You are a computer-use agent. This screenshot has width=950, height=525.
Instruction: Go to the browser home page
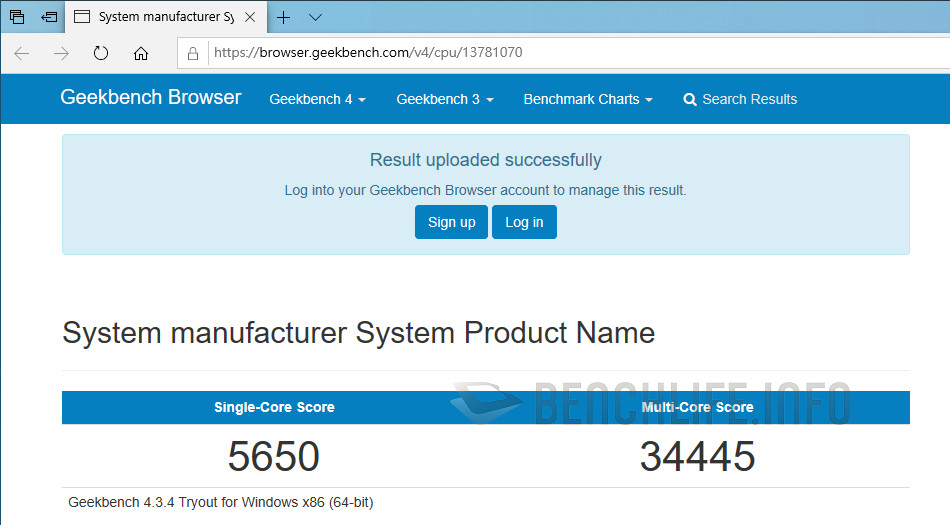141,53
